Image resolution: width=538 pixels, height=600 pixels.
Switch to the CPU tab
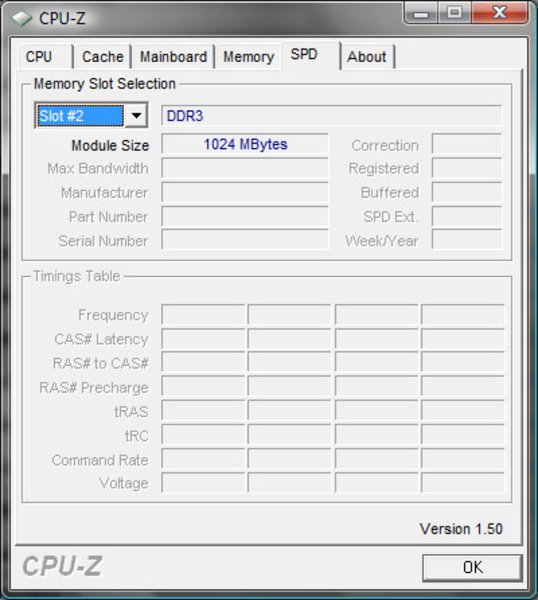(x=46, y=57)
